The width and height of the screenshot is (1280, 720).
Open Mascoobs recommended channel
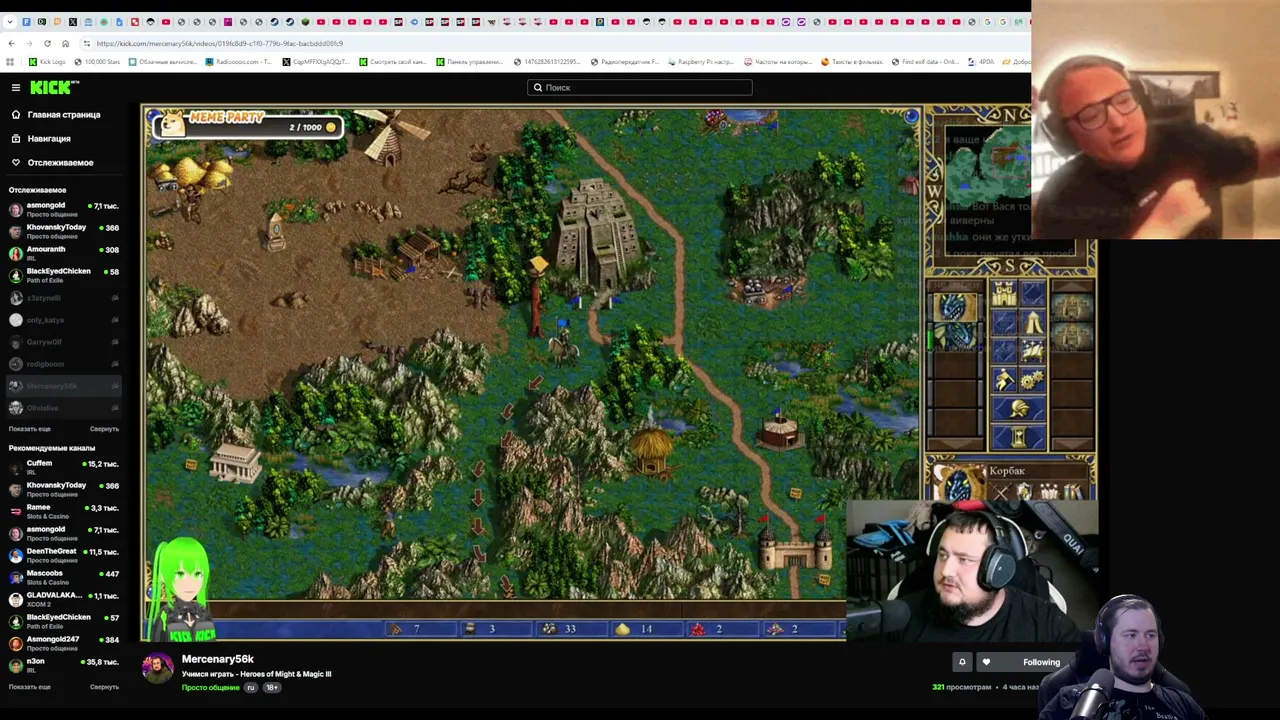64,577
